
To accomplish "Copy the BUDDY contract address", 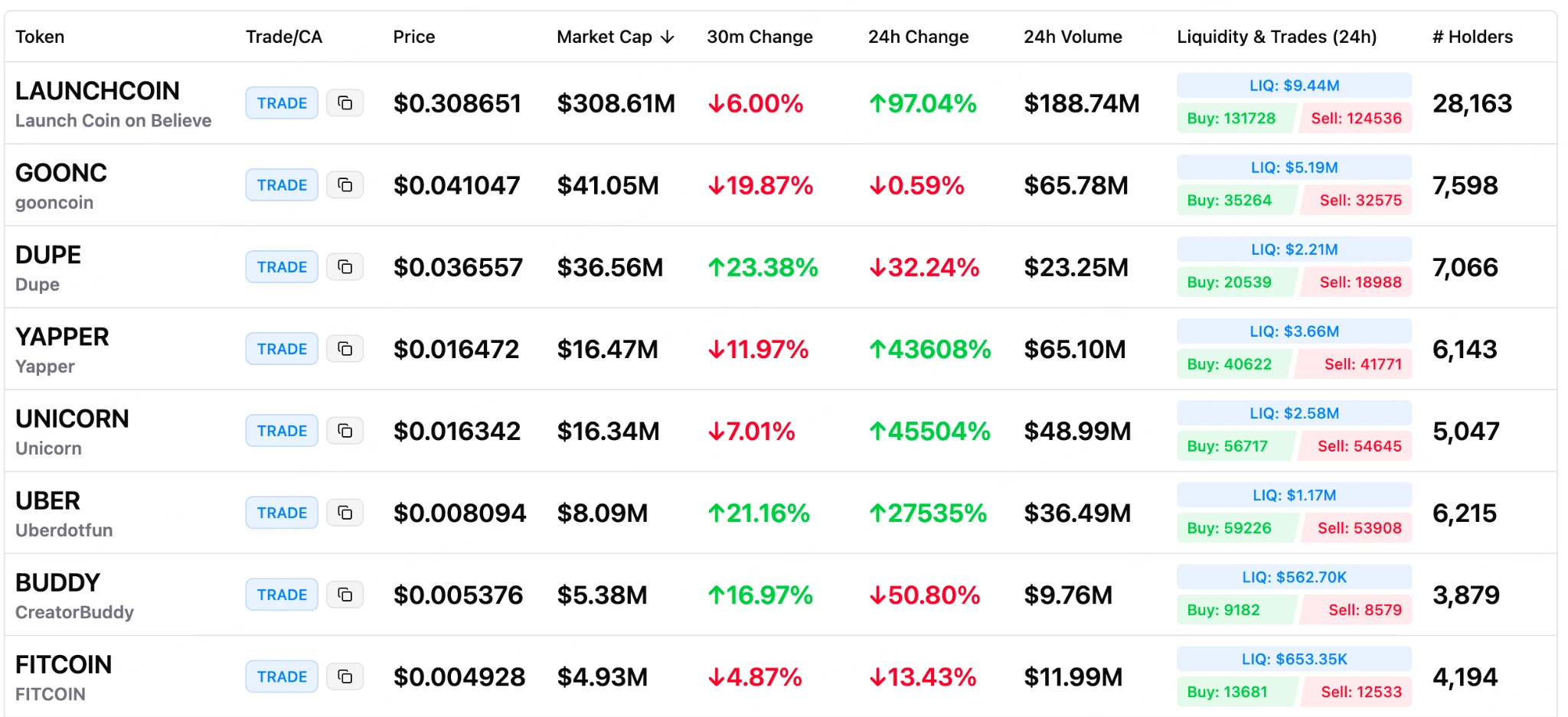I will click(x=345, y=595).
